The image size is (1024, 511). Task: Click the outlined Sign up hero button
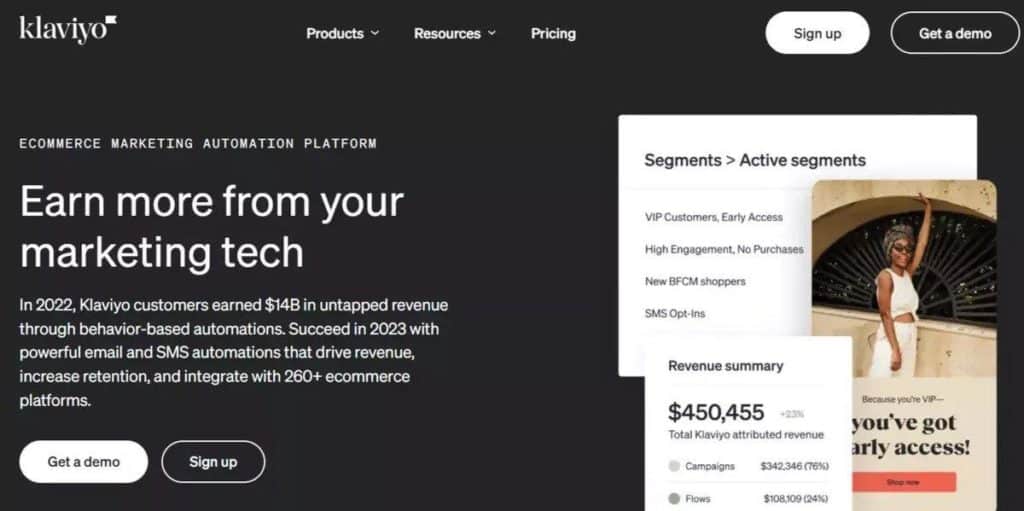click(x=213, y=461)
